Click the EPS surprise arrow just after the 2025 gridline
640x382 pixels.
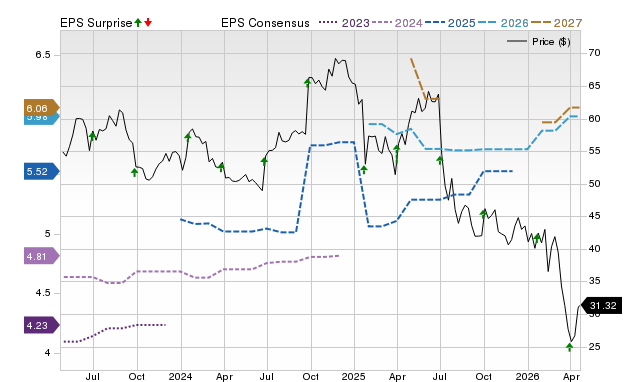tap(364, 169)
